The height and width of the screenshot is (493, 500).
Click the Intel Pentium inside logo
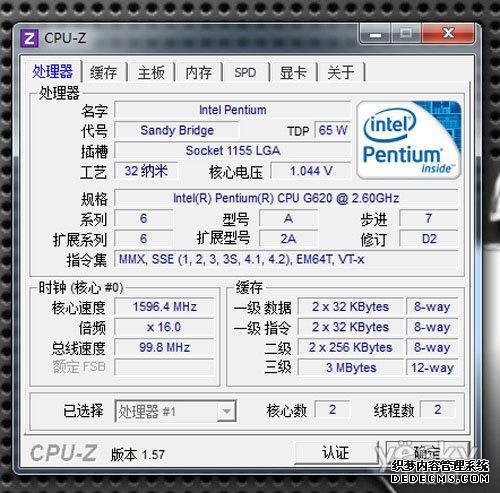pyautogui.click(x=409, y=140)
